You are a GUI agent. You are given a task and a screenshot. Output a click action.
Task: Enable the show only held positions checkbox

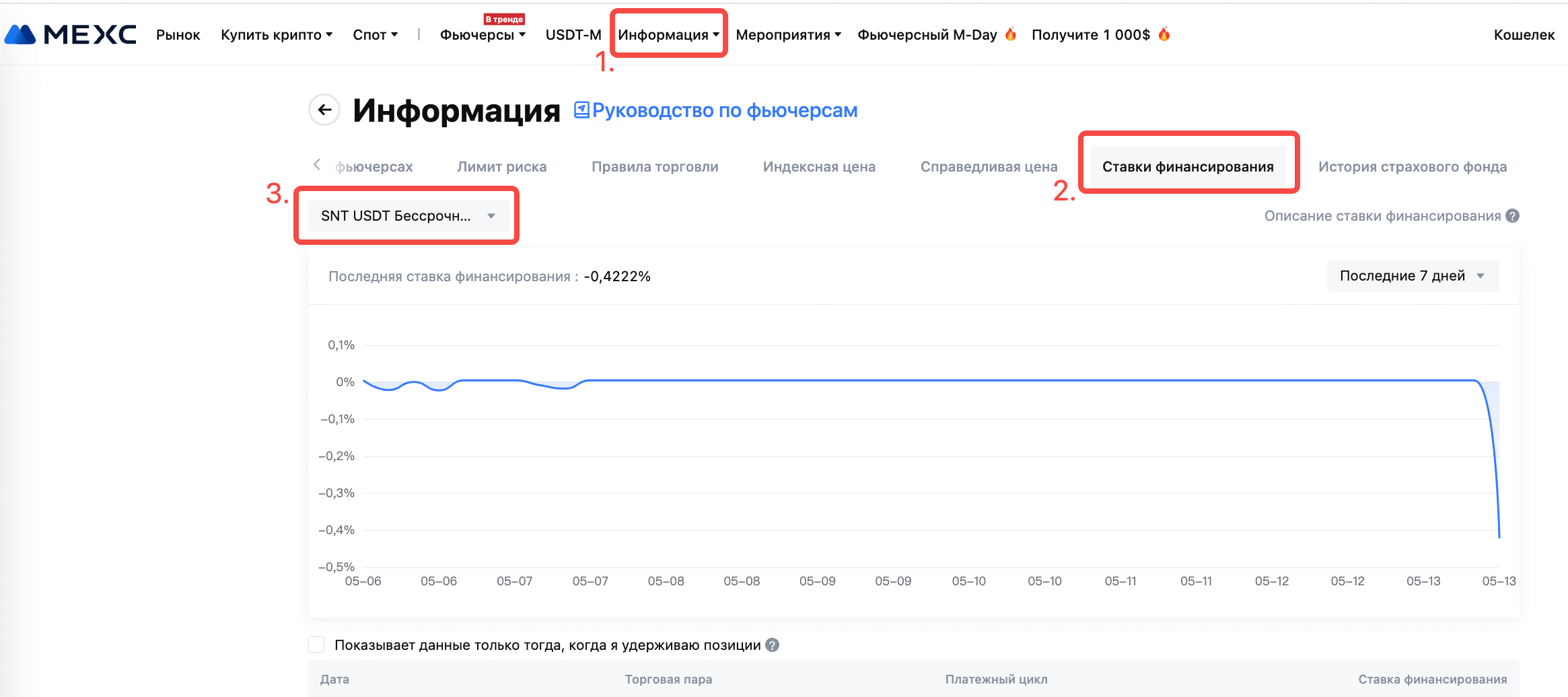pos(316,645)
